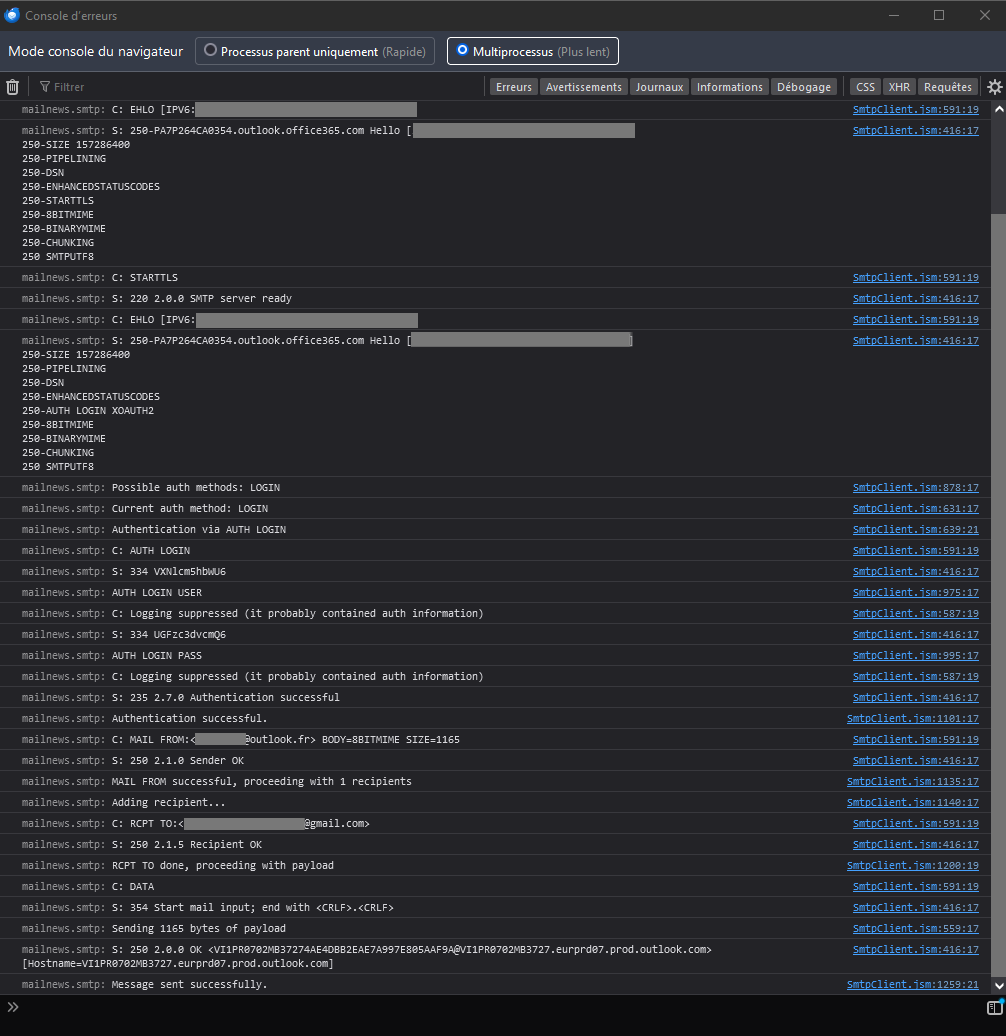Image resolution: width=1006 pixels, height=1036 pixels.
Task: Select text 'Adding recipient...'
Action: coord(168,803)
